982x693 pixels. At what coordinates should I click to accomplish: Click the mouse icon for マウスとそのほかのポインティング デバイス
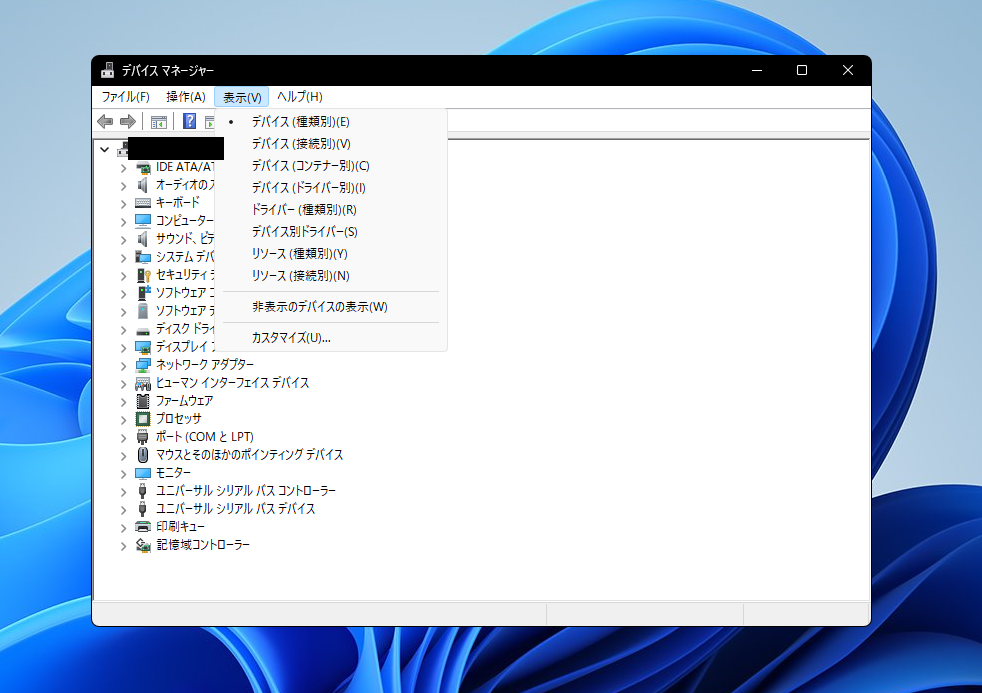click(x=143, y=455)
